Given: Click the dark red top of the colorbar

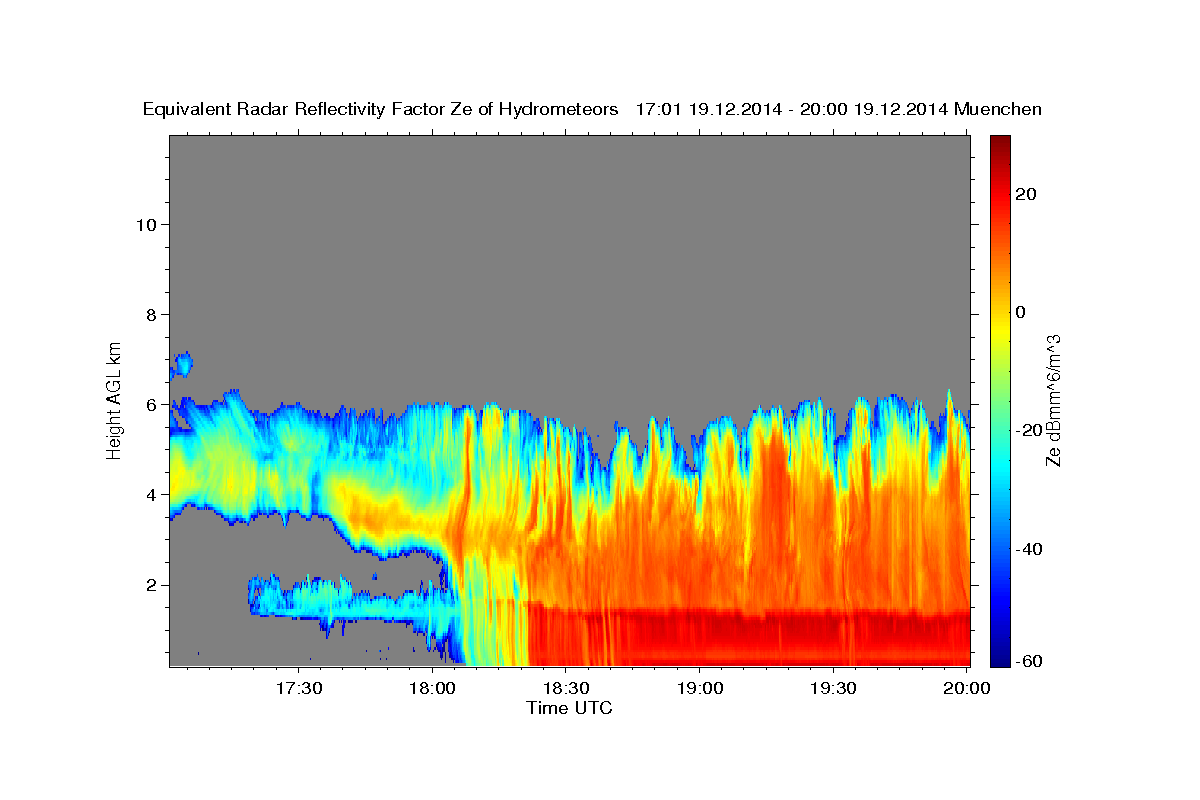Looking at the screenshot, I should (999, 145).
